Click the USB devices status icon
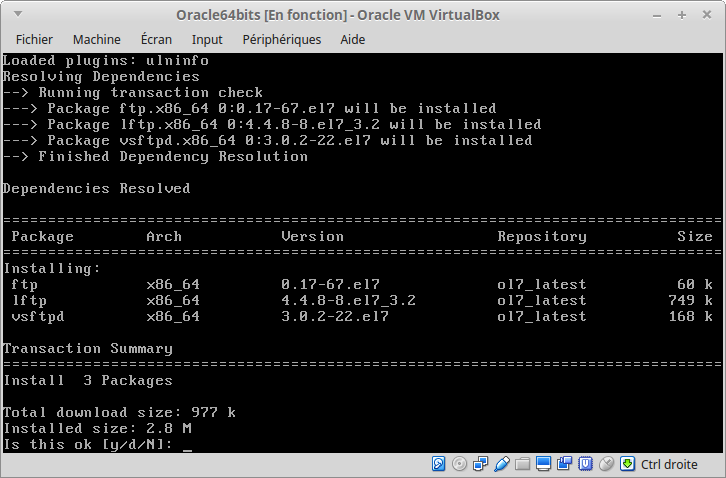The width and height of the screenshot is (726, 478). pyautogui.click(x=501, y=464)
